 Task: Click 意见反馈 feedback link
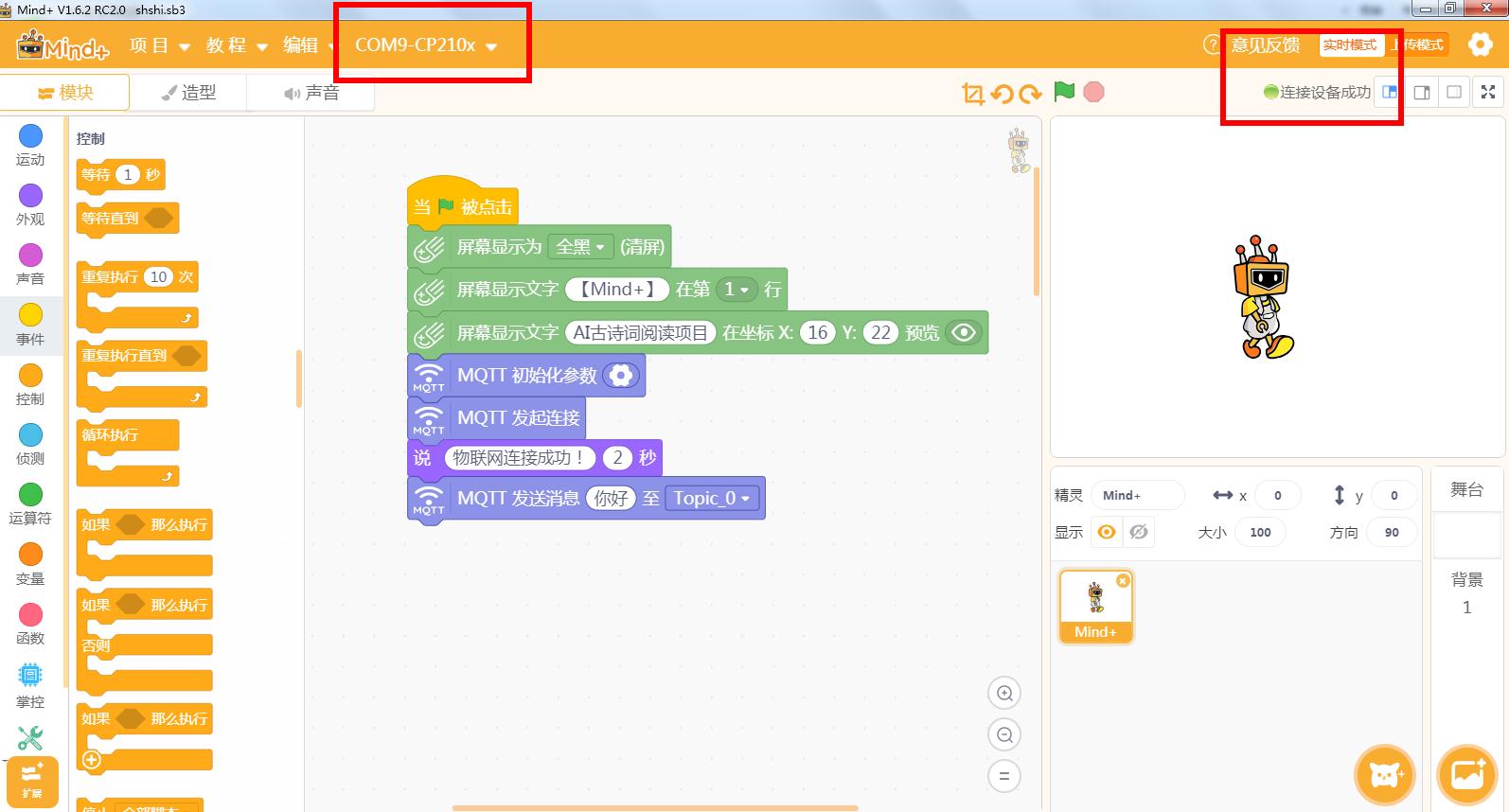1266,44
